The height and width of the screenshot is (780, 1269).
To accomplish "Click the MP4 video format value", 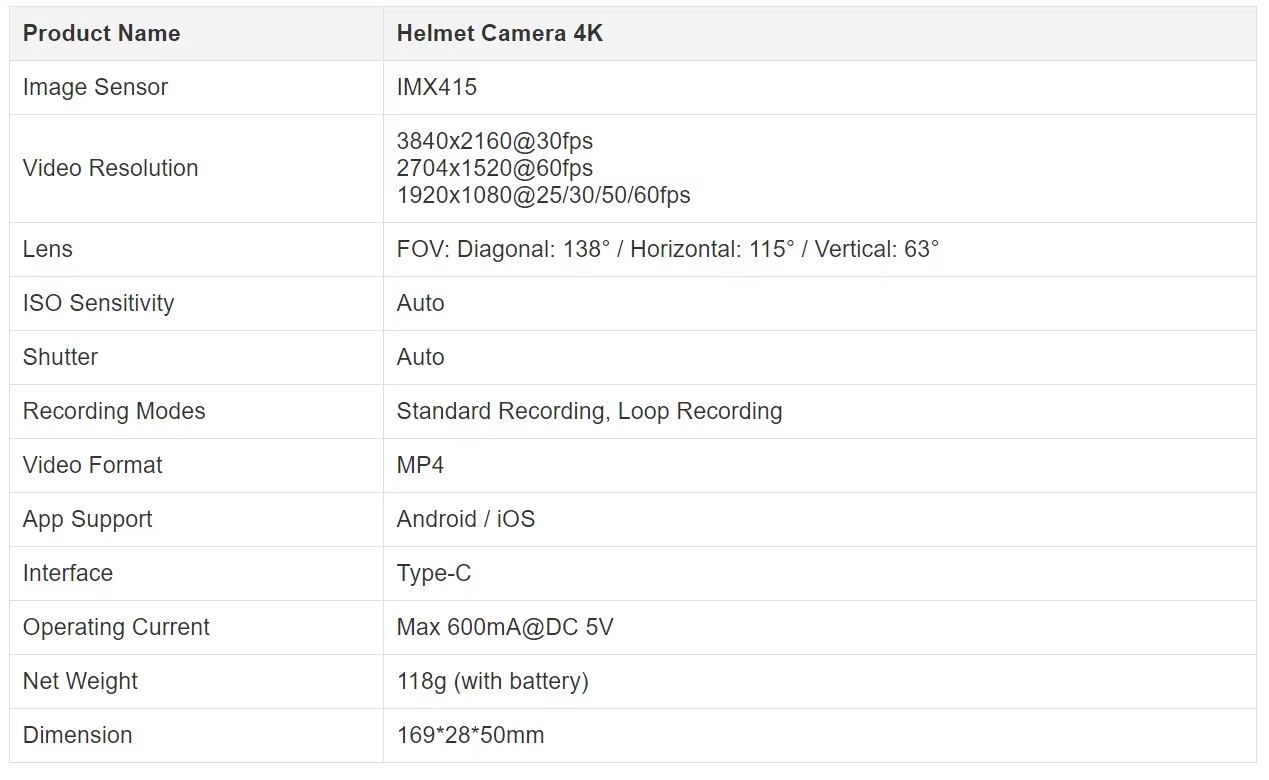I will click(420, 465).
